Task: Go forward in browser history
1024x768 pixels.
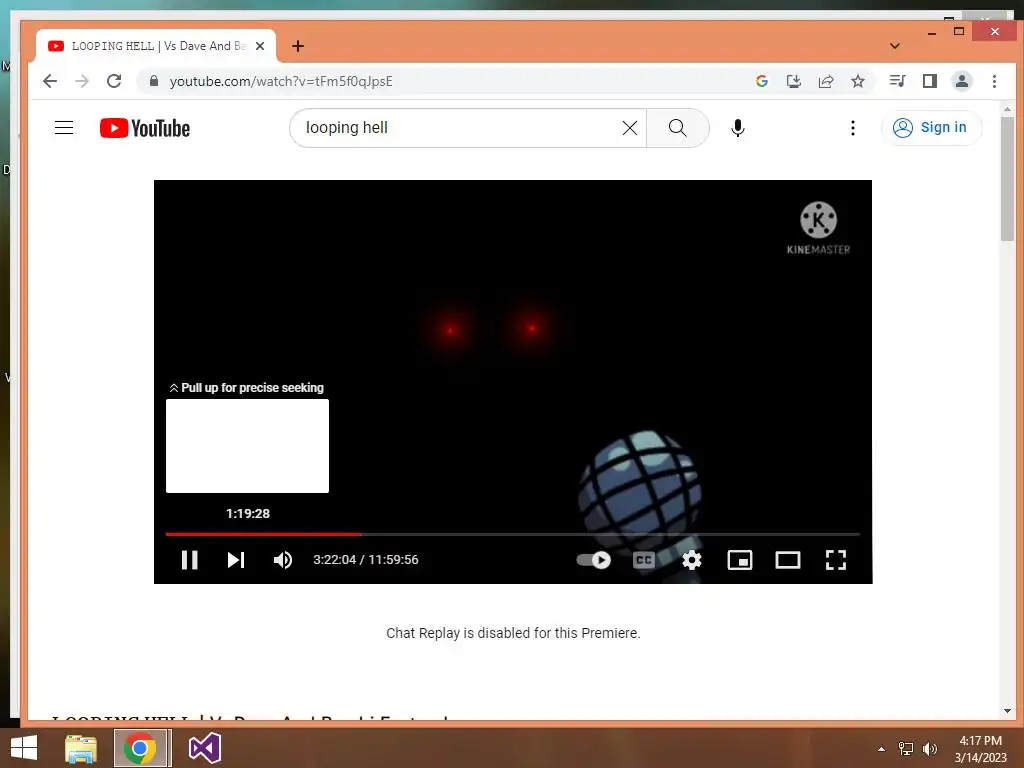Action: click(x=82, y=81)
